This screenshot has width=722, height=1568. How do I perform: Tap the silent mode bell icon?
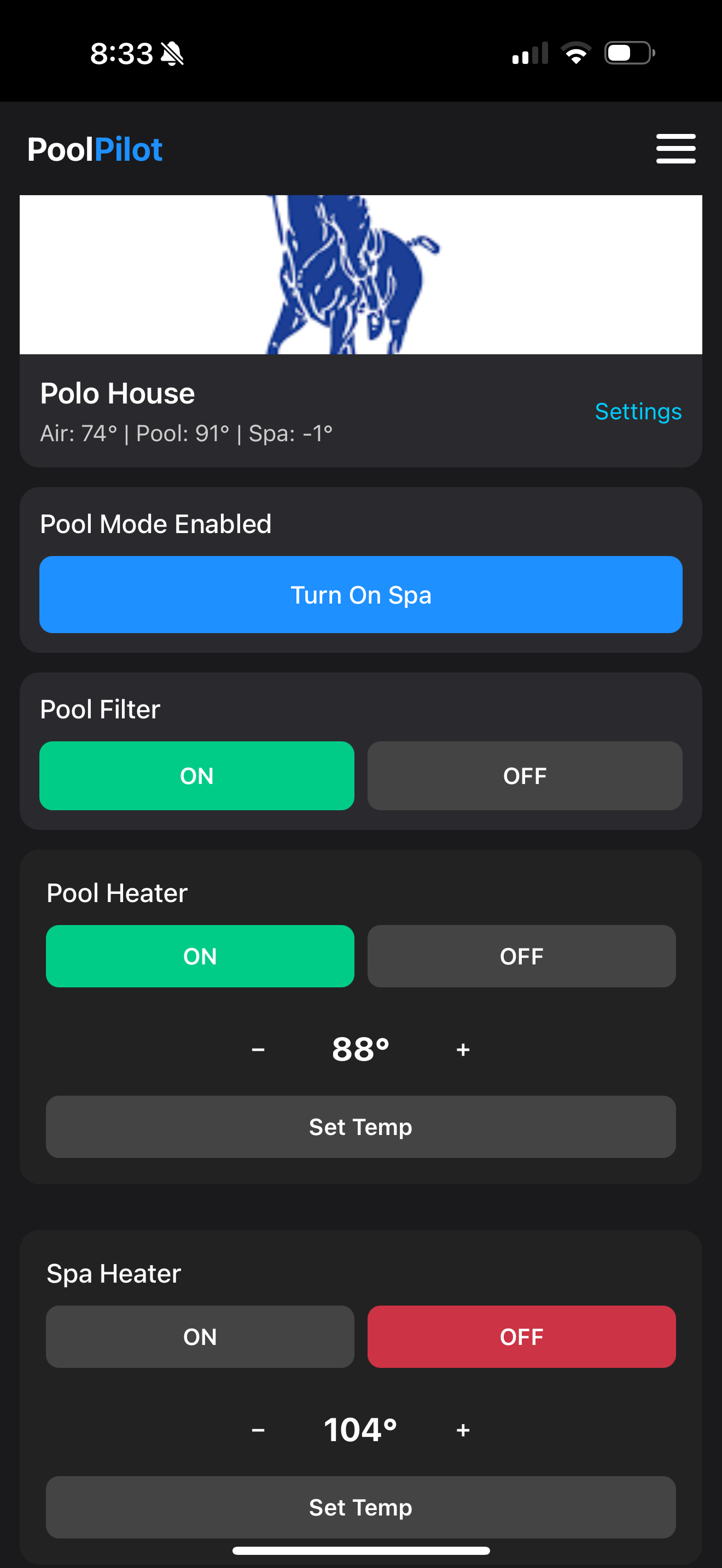tap(172, 54)
